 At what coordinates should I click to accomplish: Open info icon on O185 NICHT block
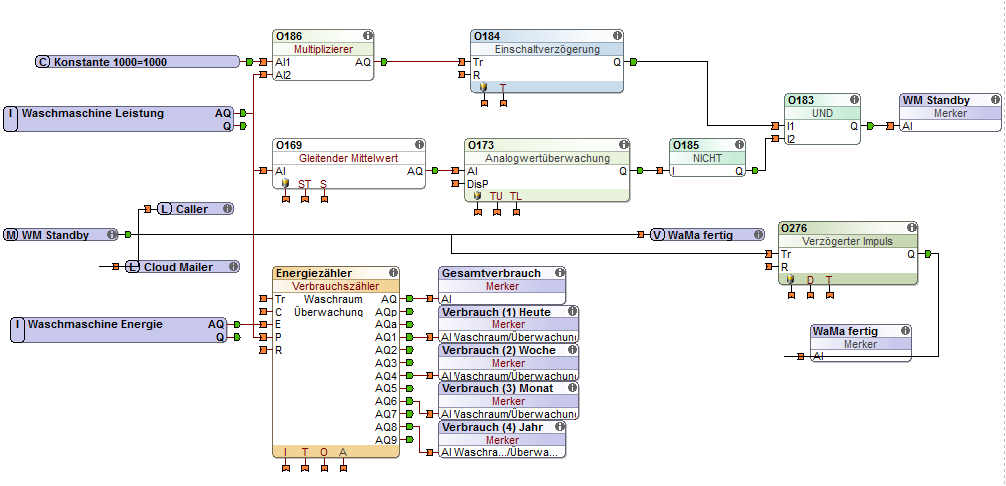(739, 145)
